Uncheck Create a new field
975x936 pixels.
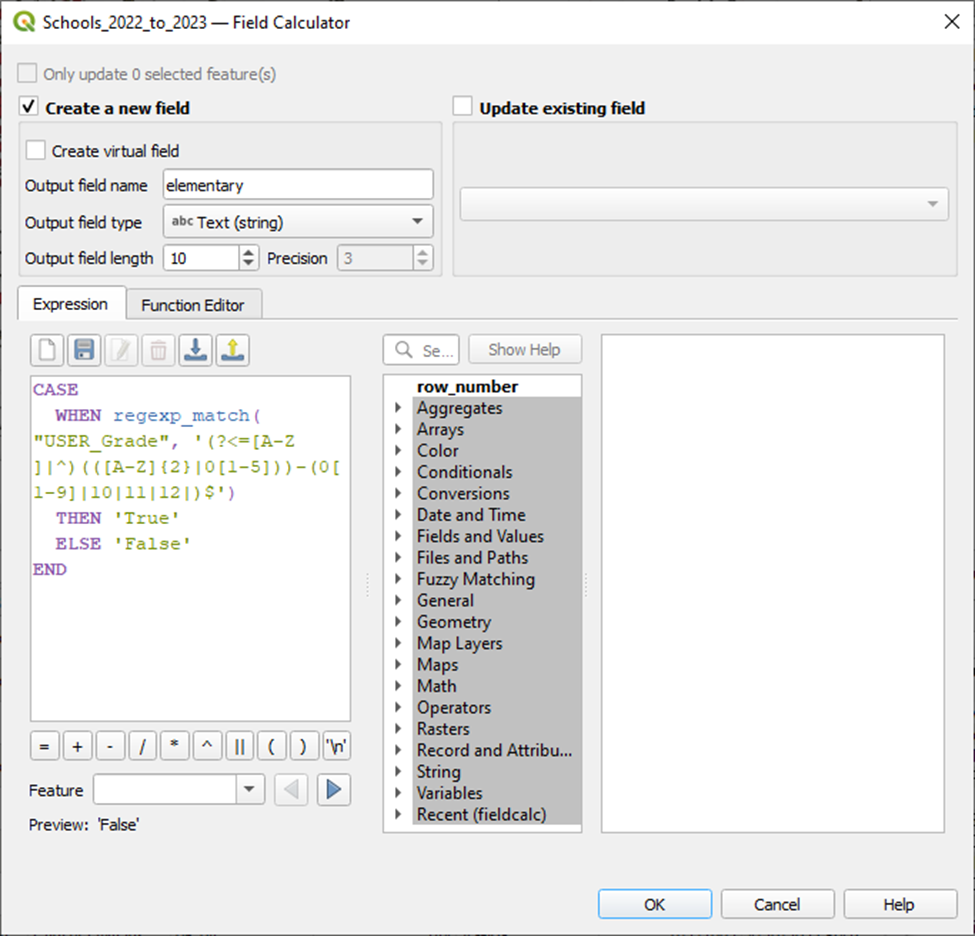(x=29, y=107)
